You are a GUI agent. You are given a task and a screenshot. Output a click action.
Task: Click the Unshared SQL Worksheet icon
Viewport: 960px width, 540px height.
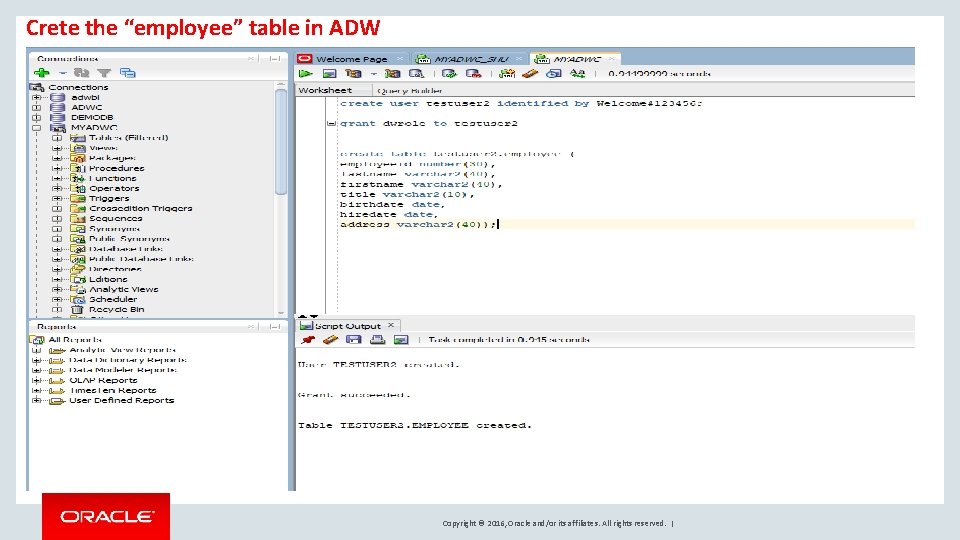(507, 73)
